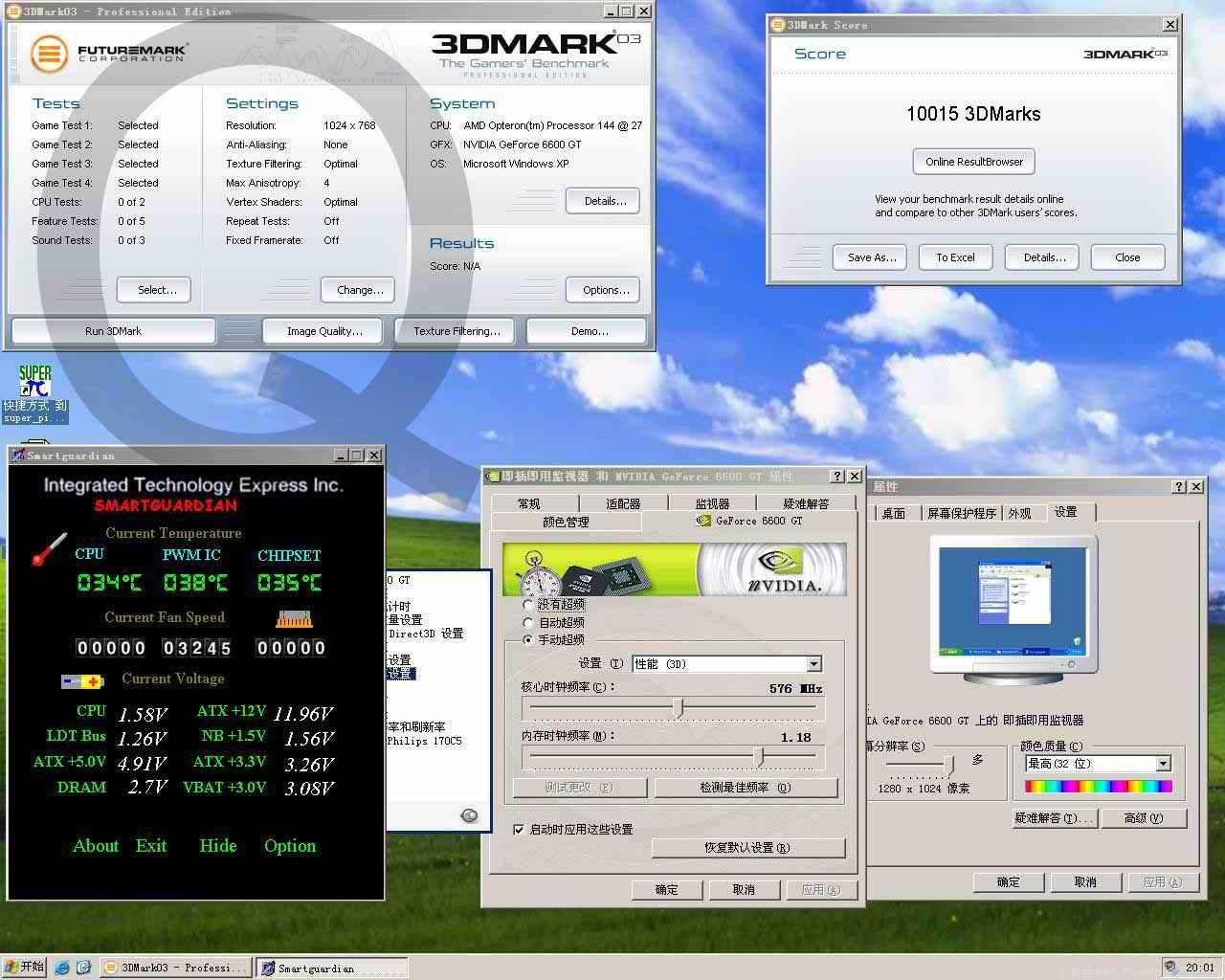Click the monitor preview image in display properties
This screenshot has width=1225, height=980.
[x=1013, y=610]
